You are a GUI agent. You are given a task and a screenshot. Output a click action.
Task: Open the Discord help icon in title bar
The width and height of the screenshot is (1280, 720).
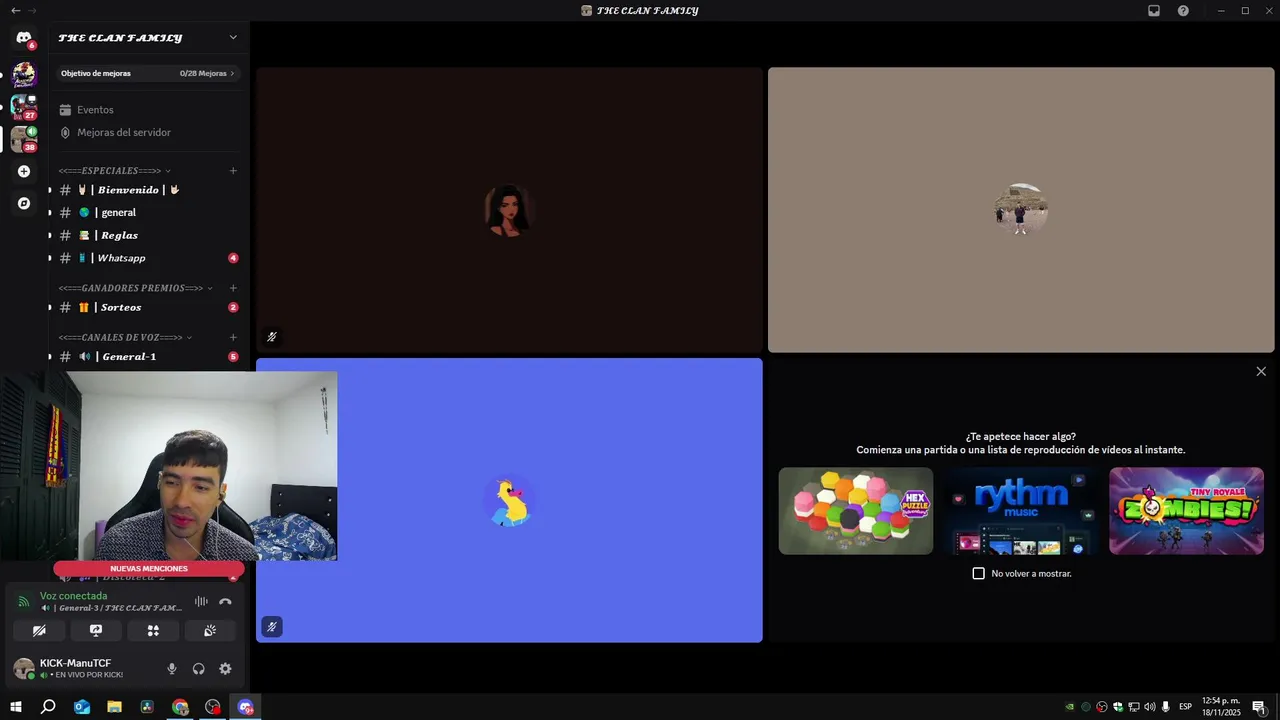(x=1183, y=10)
